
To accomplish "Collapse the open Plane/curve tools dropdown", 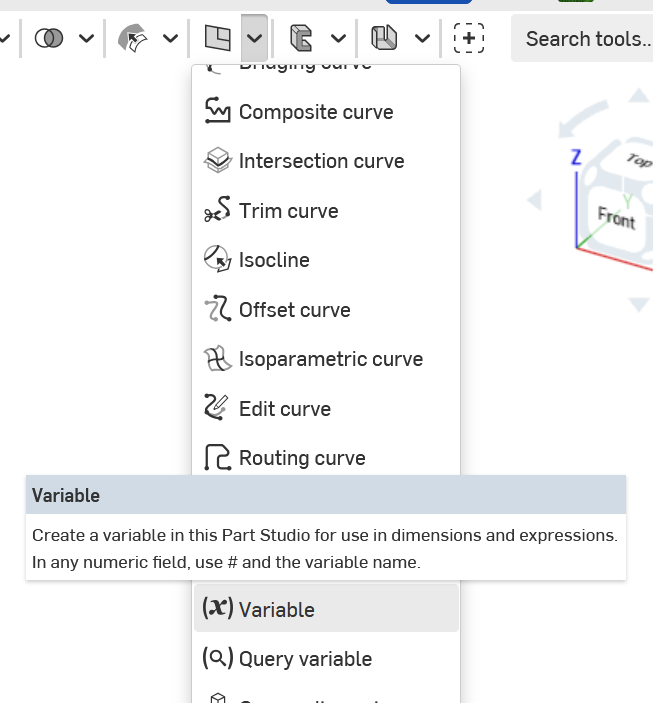I will coord(254,38).
